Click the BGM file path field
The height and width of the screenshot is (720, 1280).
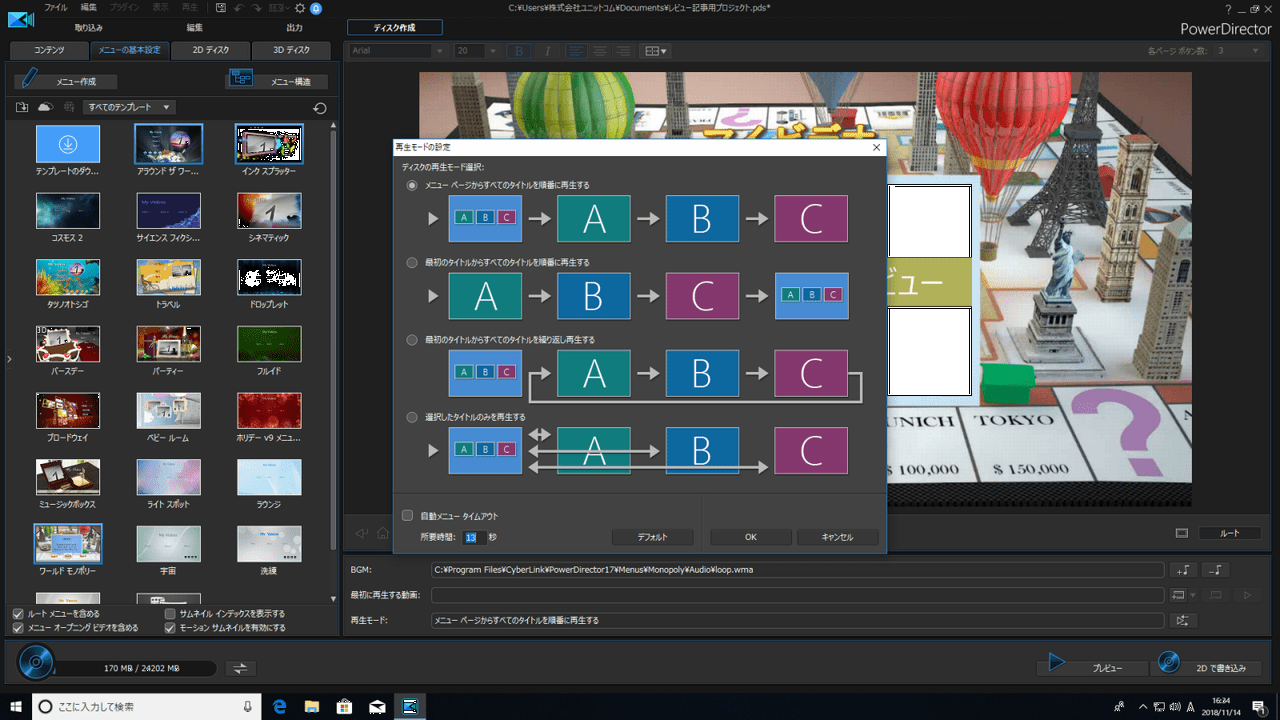pos(798,570)
